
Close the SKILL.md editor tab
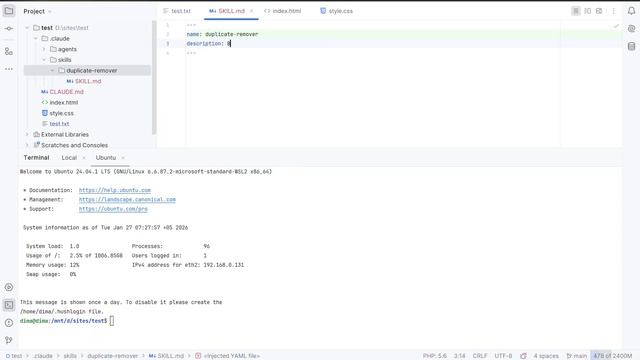pos(251,11)
